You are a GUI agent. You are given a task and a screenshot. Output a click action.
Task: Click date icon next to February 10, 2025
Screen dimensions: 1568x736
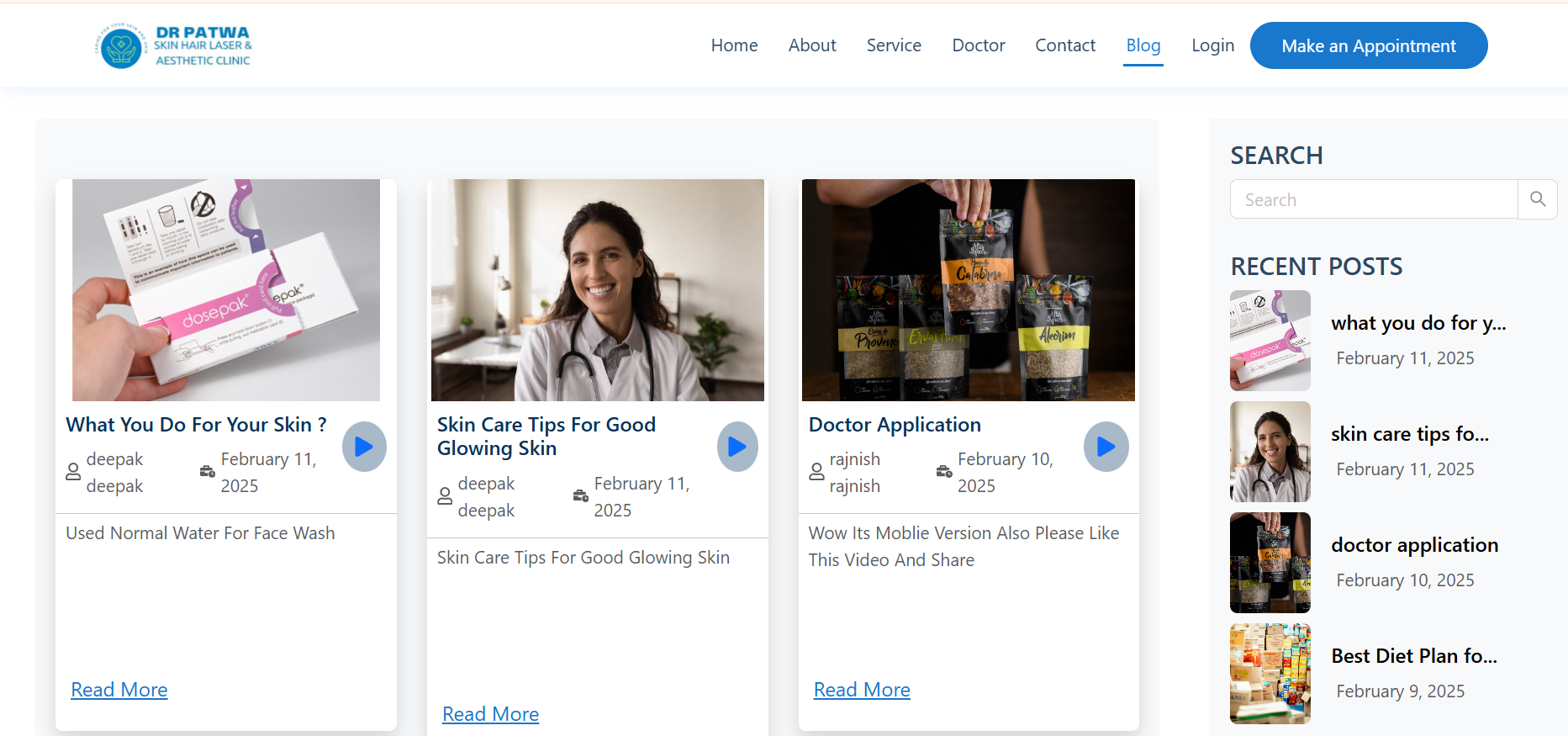click(944, 472)
